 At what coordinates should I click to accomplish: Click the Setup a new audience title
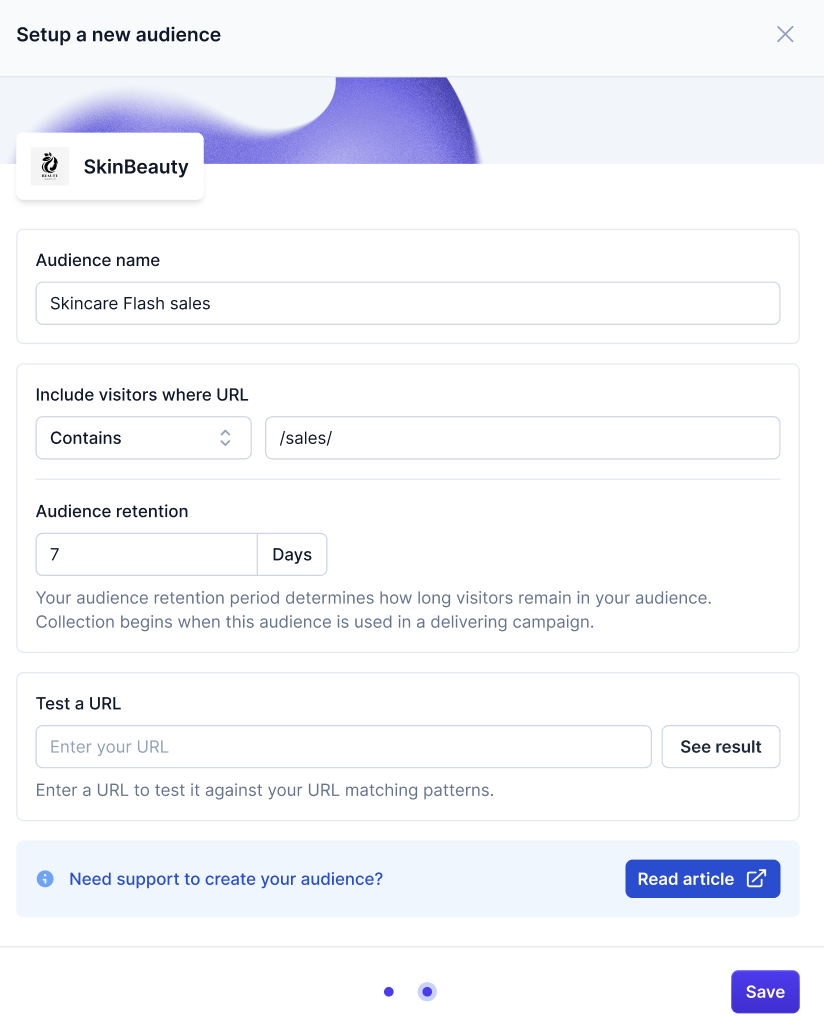[119, 35]
